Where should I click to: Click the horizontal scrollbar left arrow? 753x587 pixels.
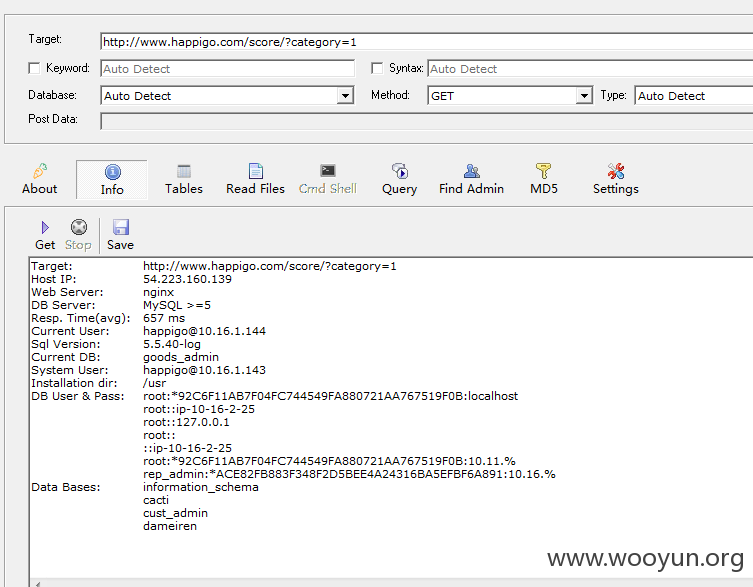37,584
